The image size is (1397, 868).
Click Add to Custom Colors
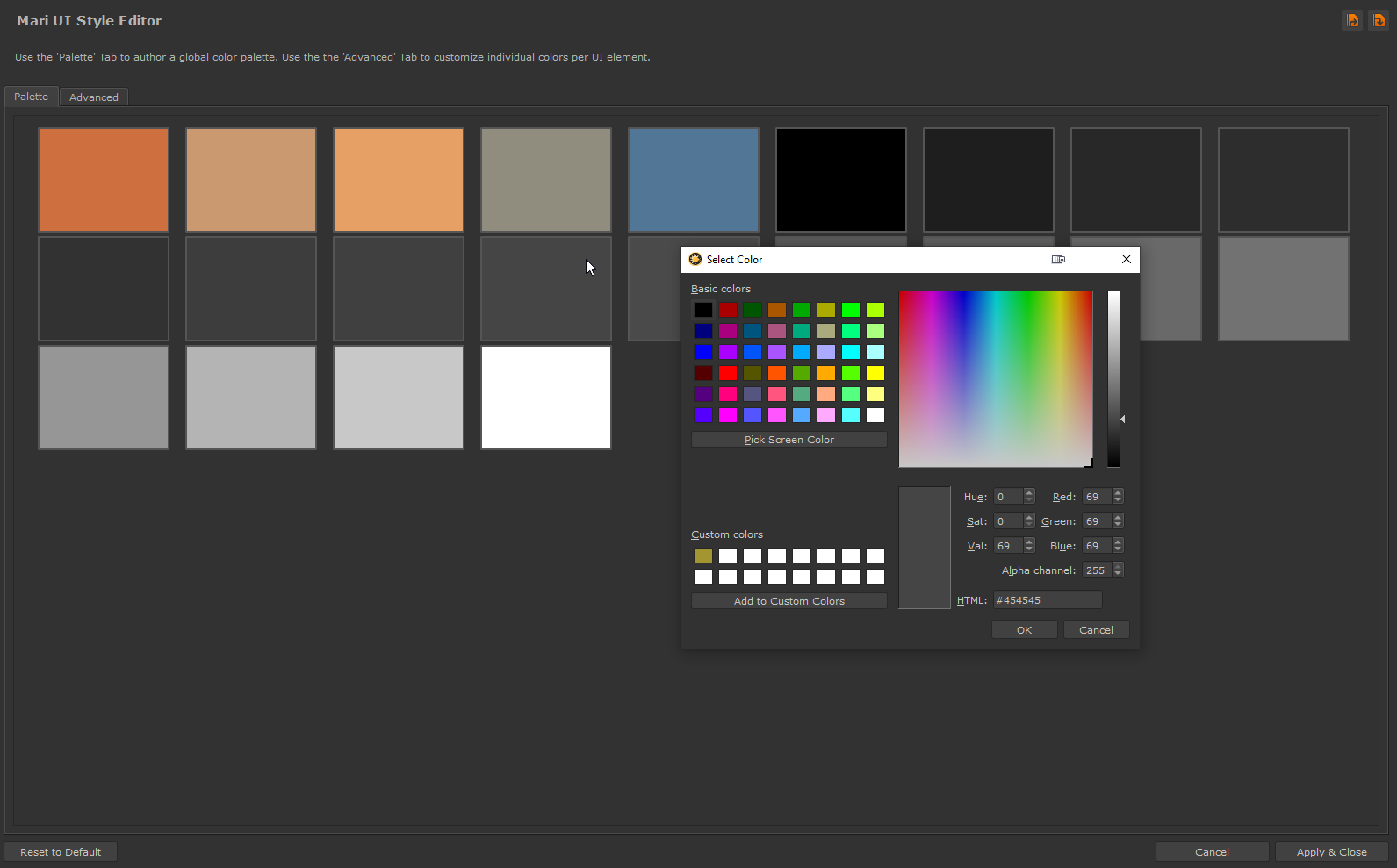pyautogui.click(x=789, y=601)
